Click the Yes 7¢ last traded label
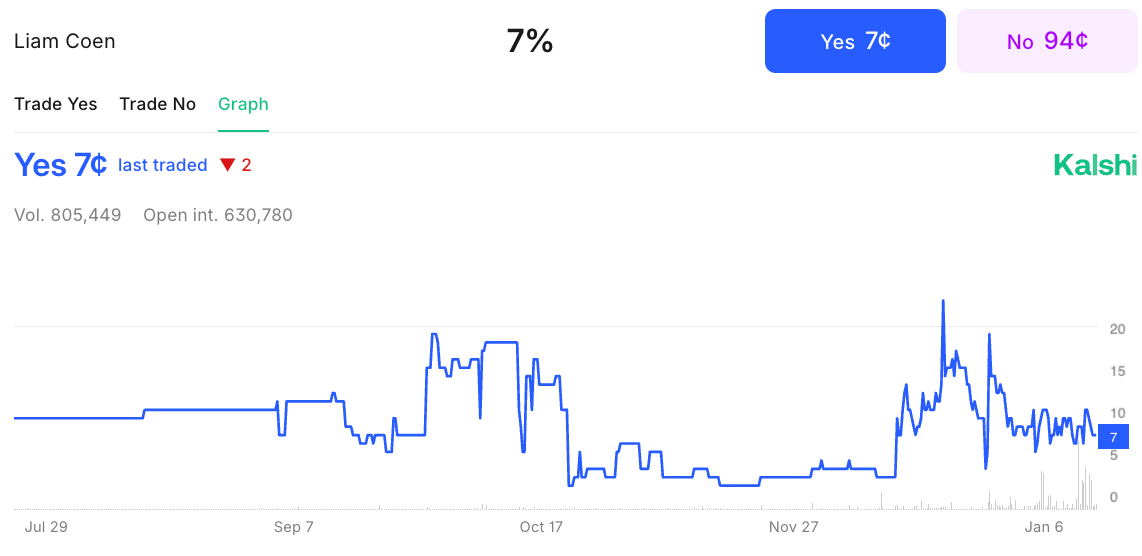The height and width of the screenshot is (556, 1142). pyautogui.click(x=111, y=165)
